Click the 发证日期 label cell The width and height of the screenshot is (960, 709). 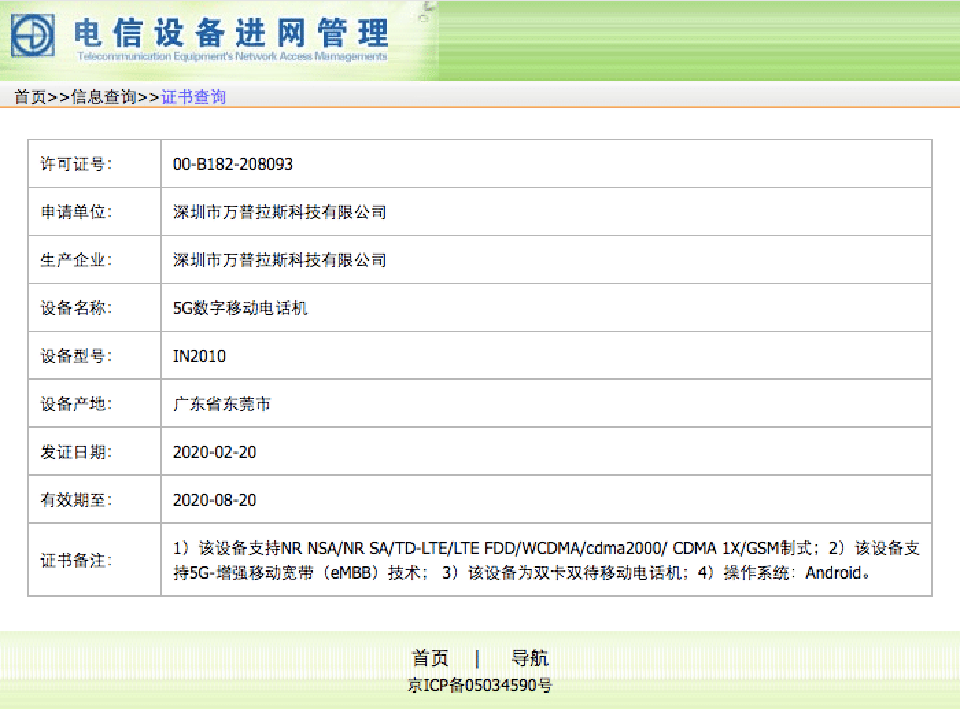pos(95,452)
